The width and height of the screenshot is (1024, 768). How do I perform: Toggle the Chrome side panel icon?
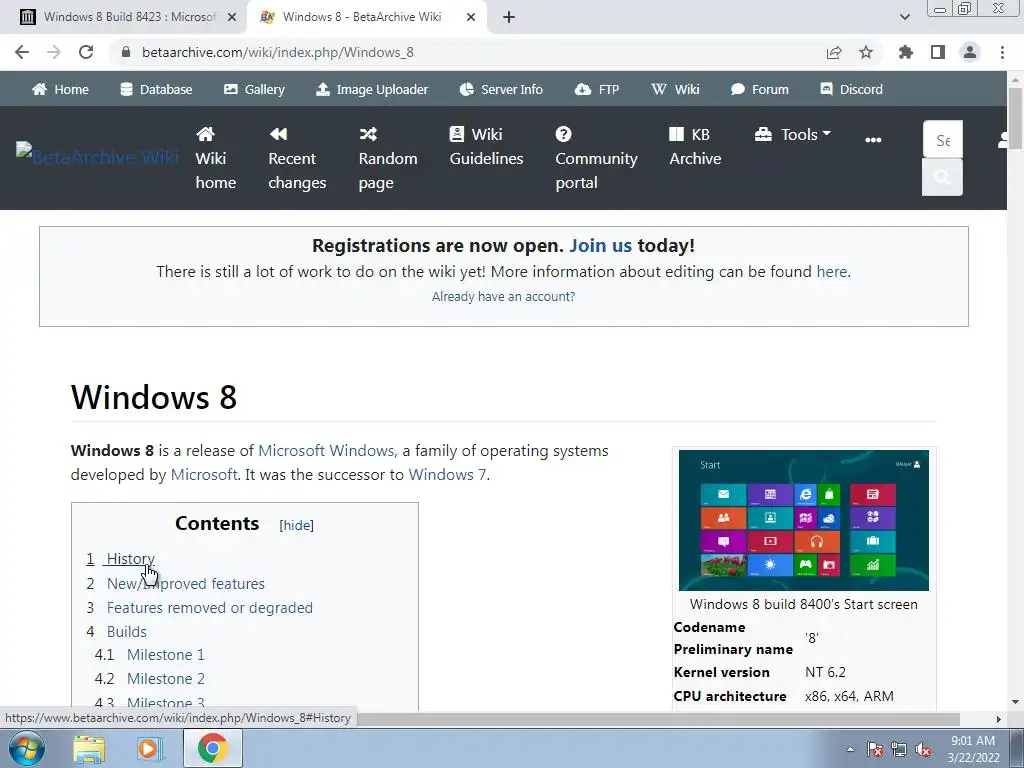(x=938, y=52)
